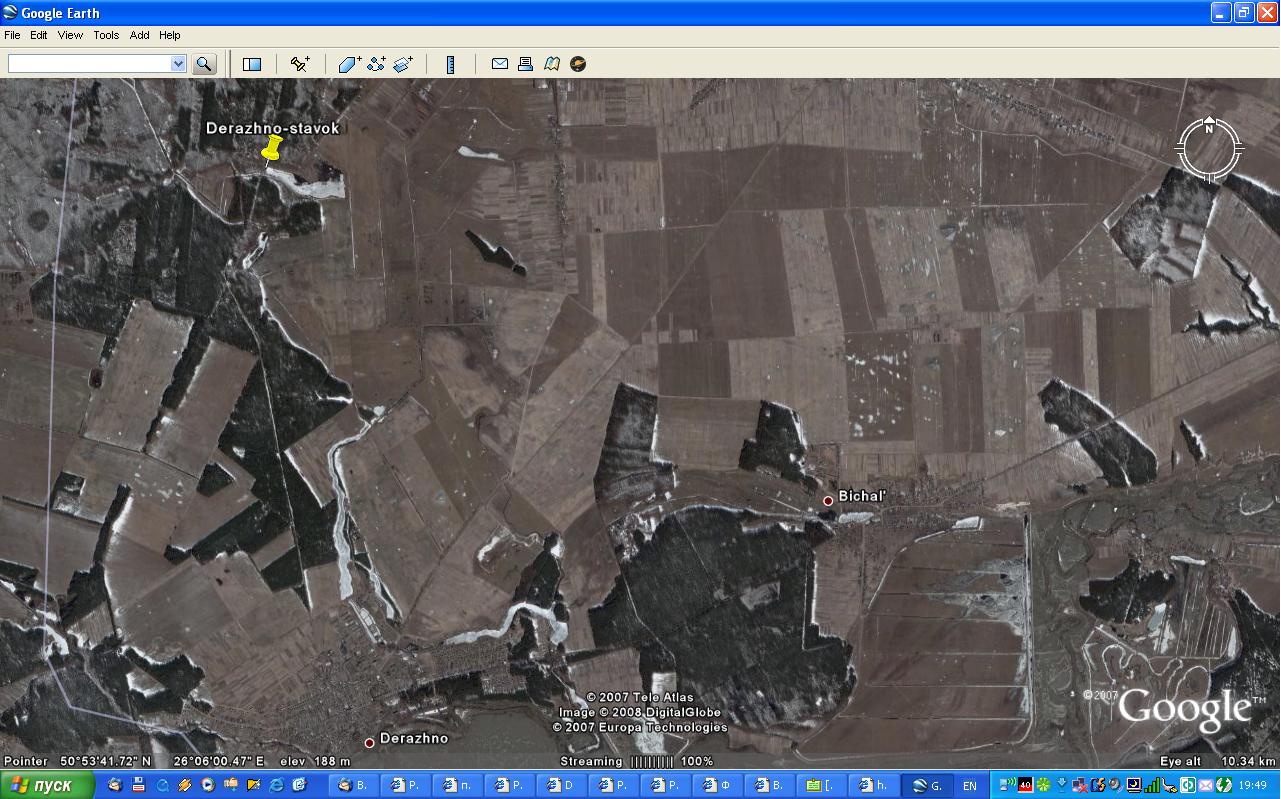
Task: Open the Ruler measurement tool
Action: [x=451, y=64]
